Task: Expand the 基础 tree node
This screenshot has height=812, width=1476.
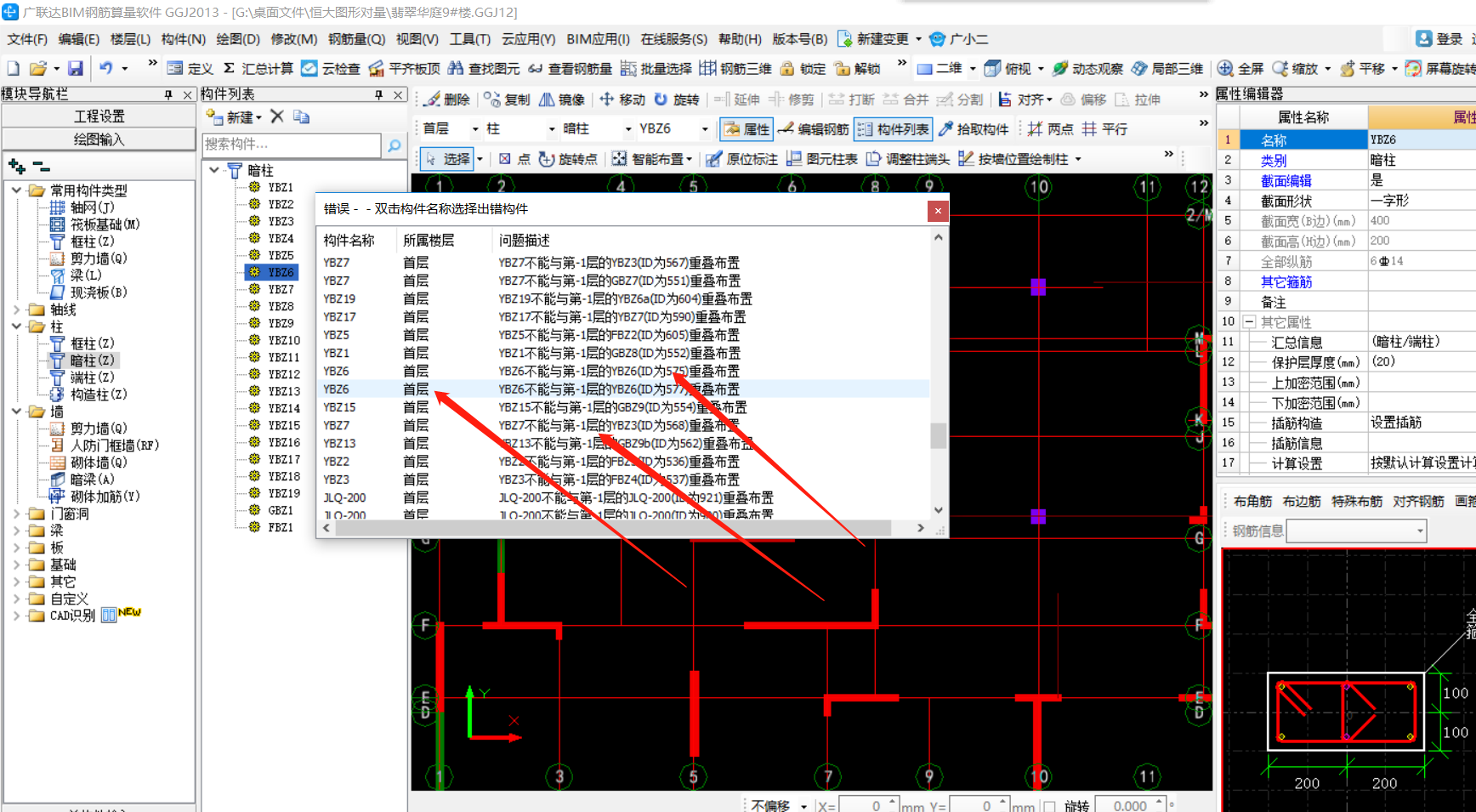Action: coord(16,565)
